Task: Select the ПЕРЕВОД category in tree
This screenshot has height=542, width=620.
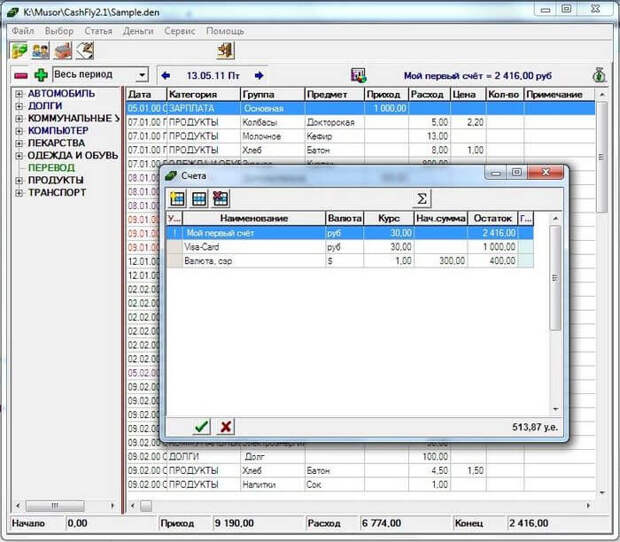Action: [x=51, y=168]
